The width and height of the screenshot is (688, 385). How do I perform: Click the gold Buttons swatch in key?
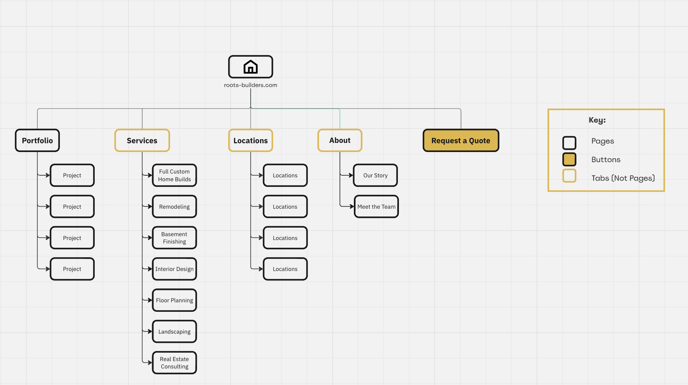pyautogui.click(x=569, y=159)
